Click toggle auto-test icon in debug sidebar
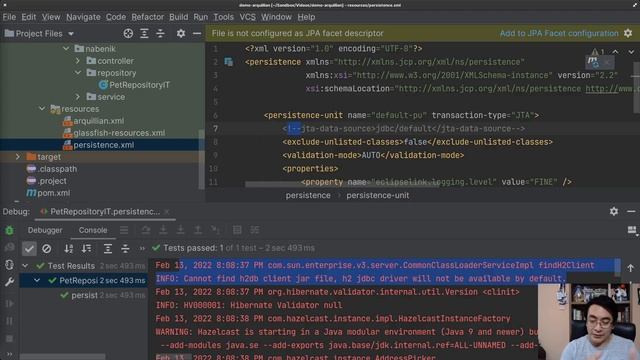The height and width of the screenshot is (360, 640). tap(9, 265)
